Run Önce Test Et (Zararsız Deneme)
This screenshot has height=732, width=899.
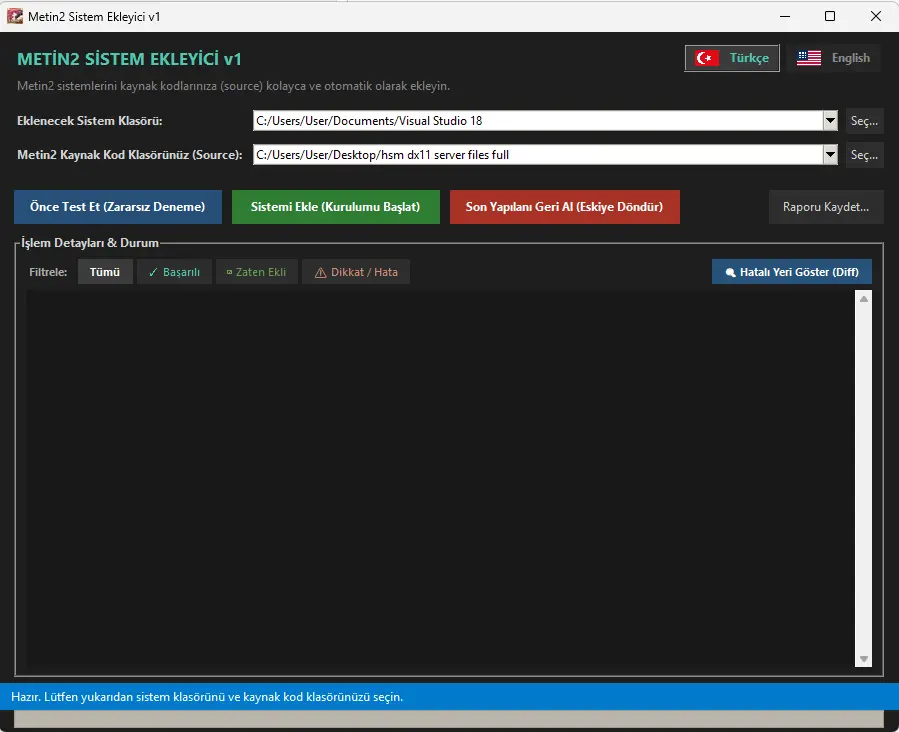point(118,207)
